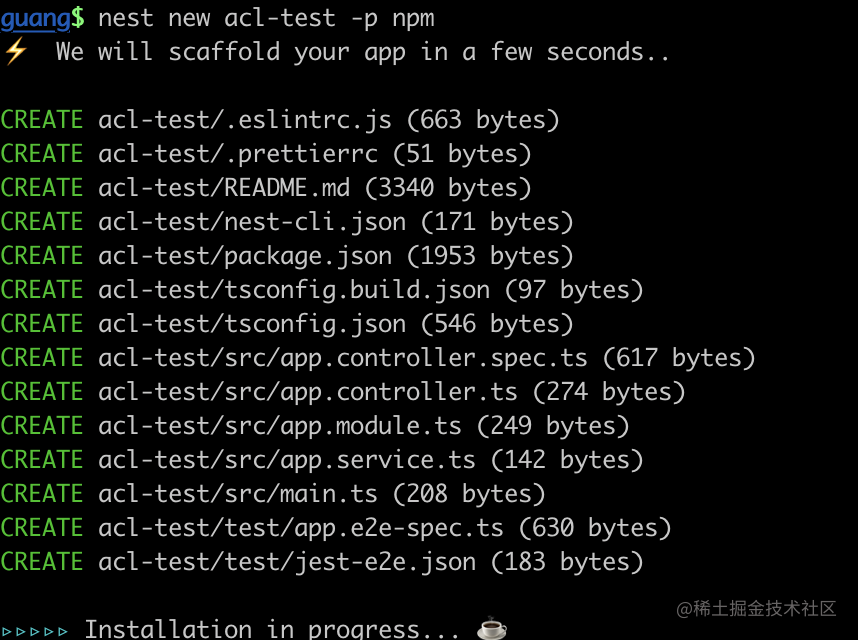The height and width of the screenshot is (640, 858).
Task: Click the acl-test/.eslintrc.js file path
Action: [x=244, y=120]
